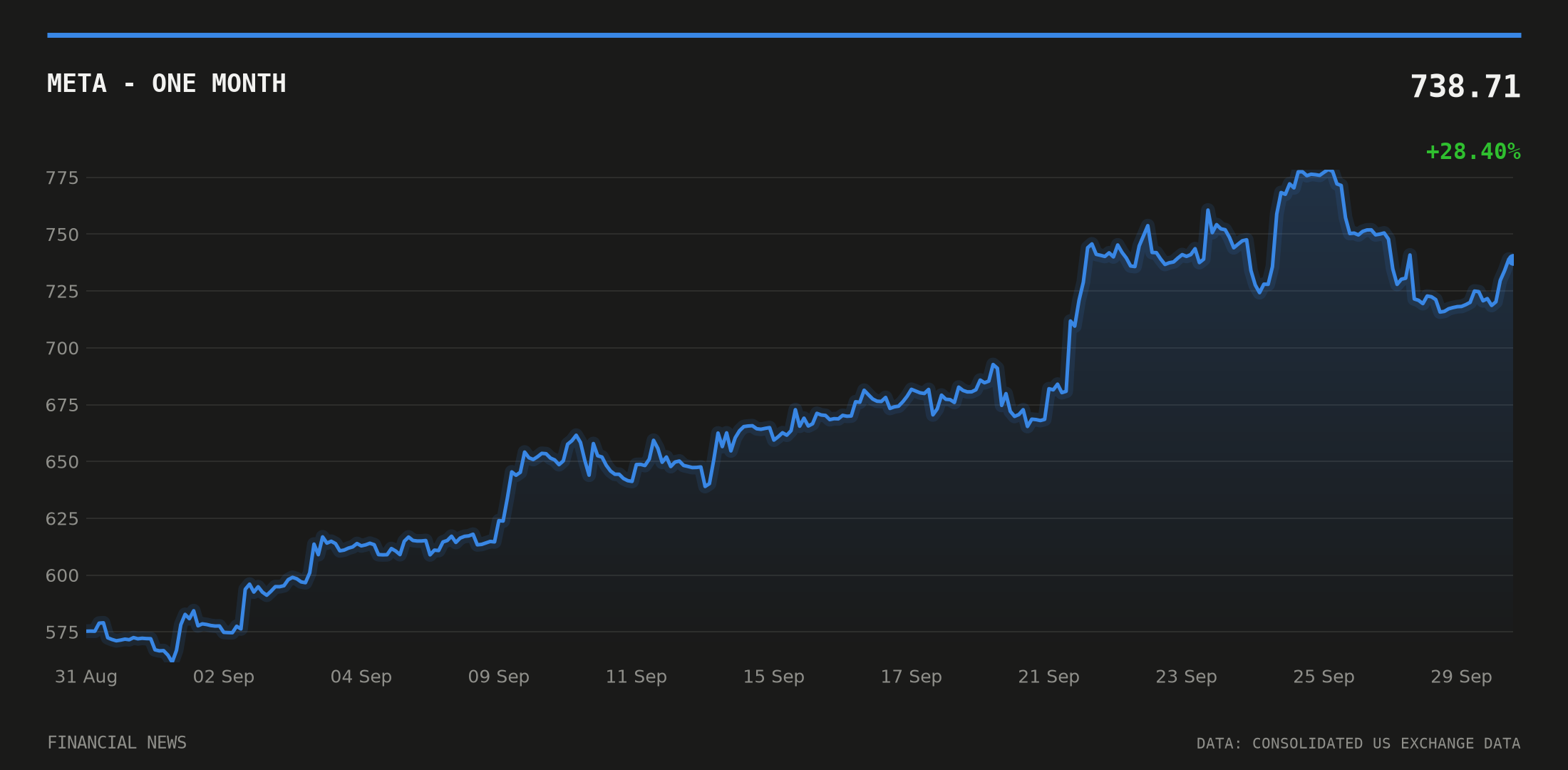Click the 625 y-axis label
The image size is (1568, 770).
[62, 518]
